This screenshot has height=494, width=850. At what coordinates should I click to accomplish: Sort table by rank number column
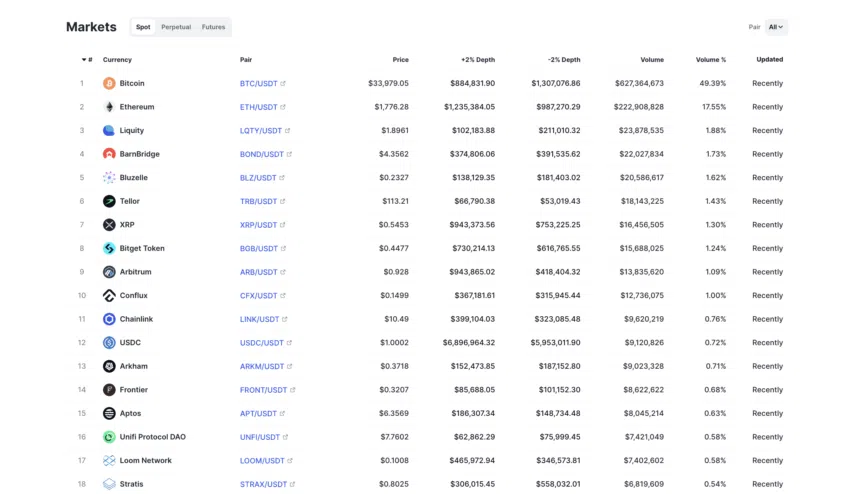[87, 60]
